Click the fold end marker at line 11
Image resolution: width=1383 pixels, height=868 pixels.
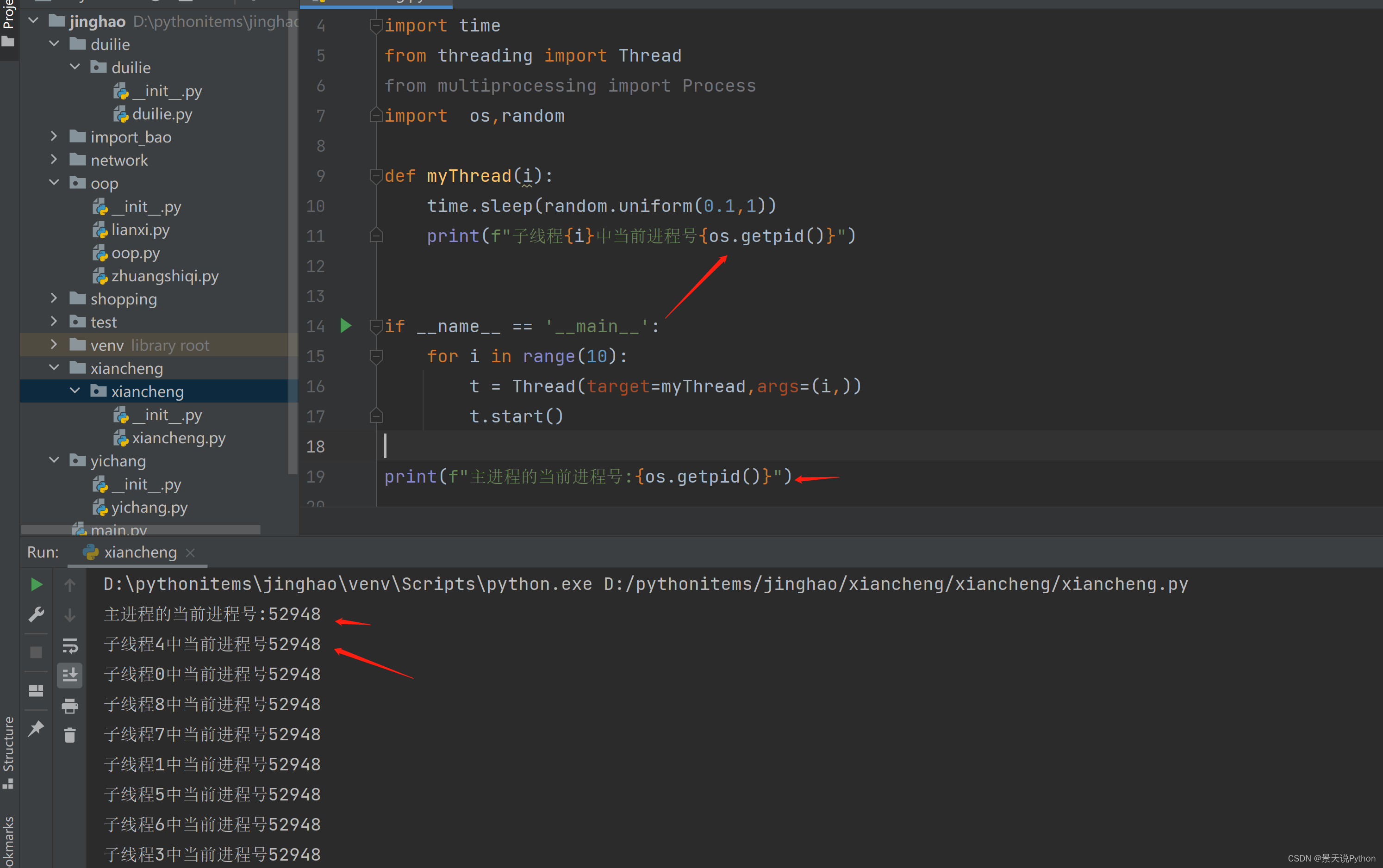click(376, 236)
